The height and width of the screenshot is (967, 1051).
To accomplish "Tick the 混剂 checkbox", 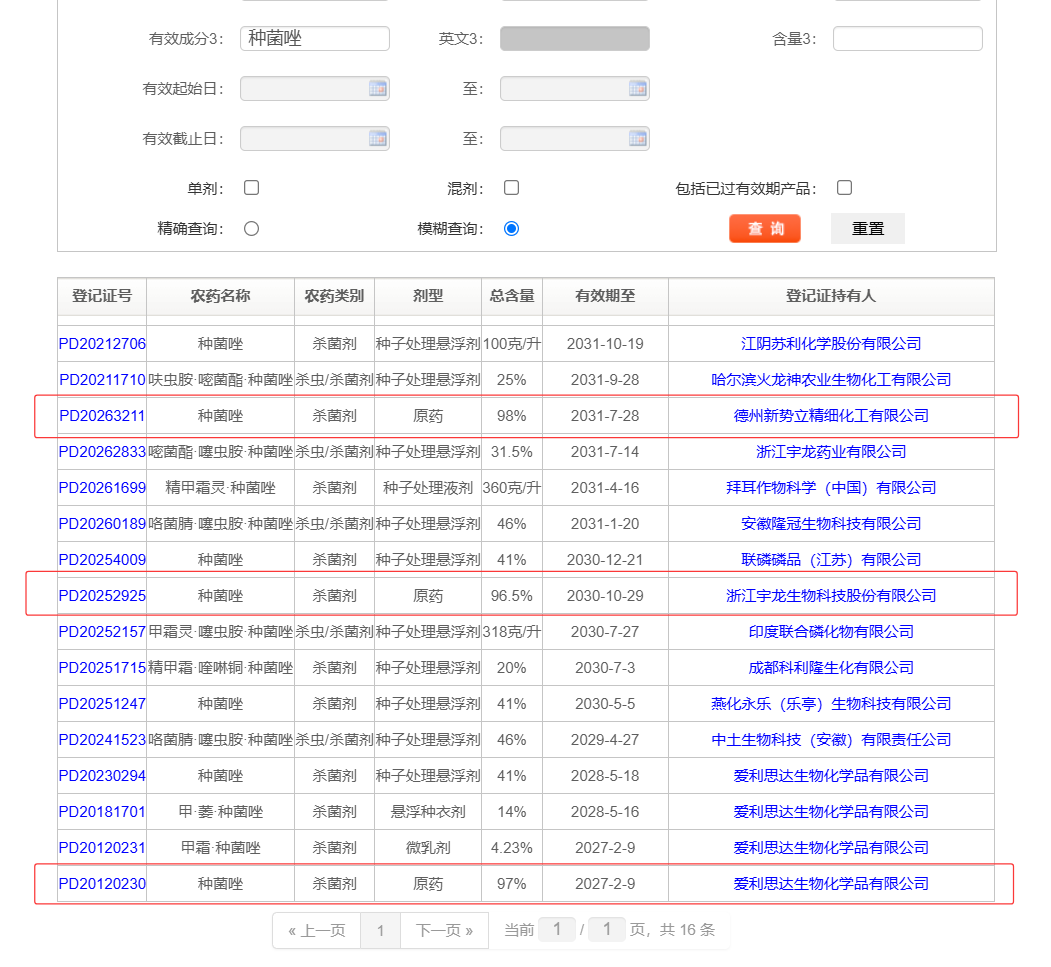I will pyautogui.click(x=511, y=188).
